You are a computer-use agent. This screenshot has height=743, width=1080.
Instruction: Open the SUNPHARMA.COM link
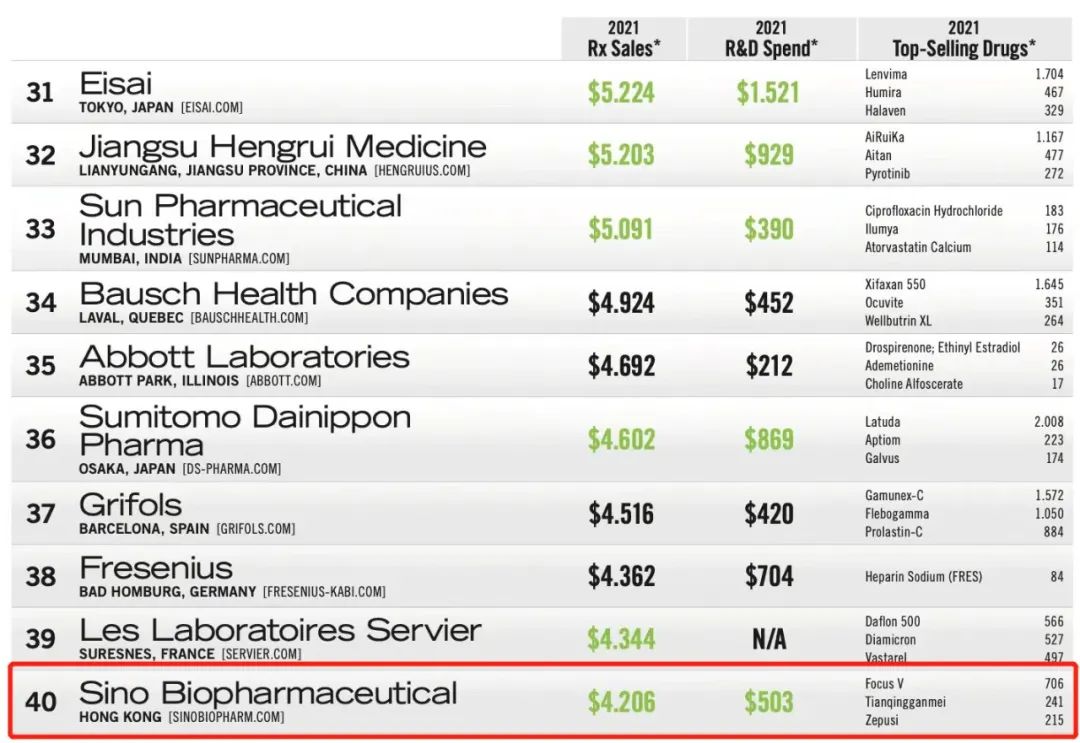(238, 258)
